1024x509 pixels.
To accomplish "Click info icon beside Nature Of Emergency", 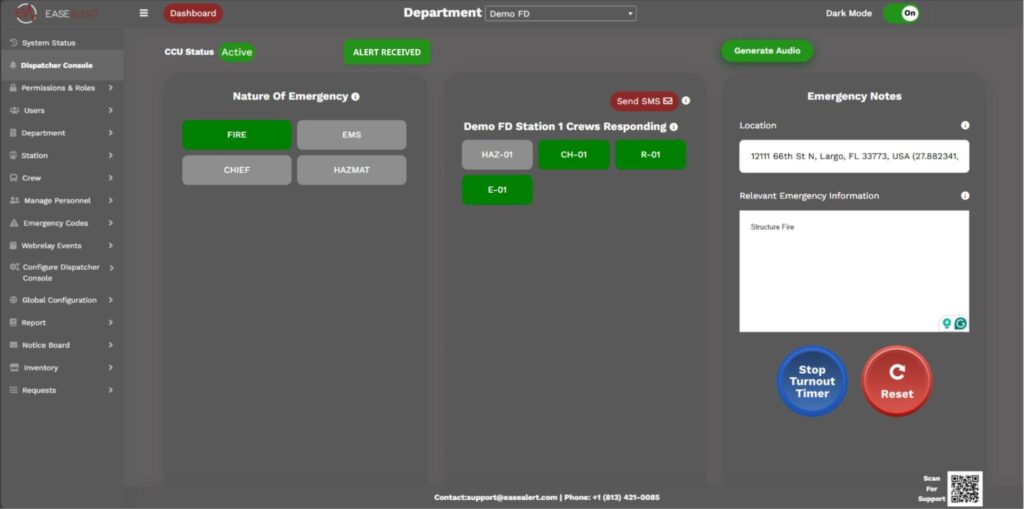I will coord(356,97).
